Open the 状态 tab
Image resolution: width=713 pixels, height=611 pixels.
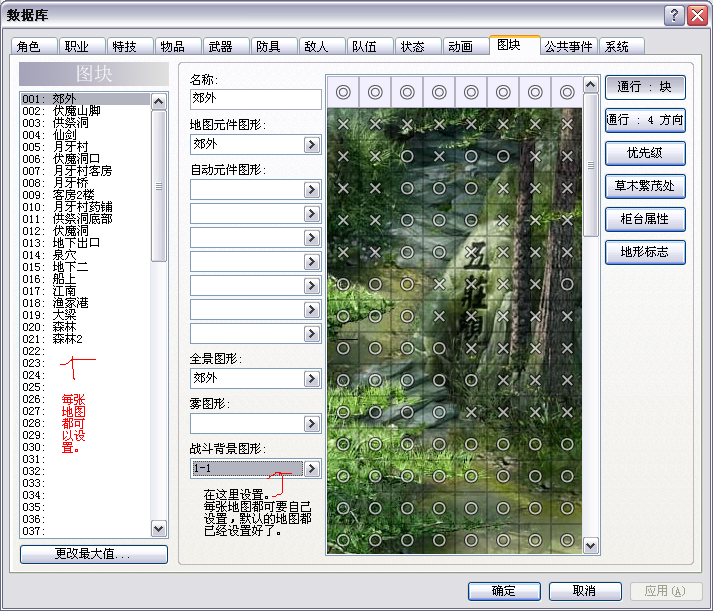tap(418, 46)
